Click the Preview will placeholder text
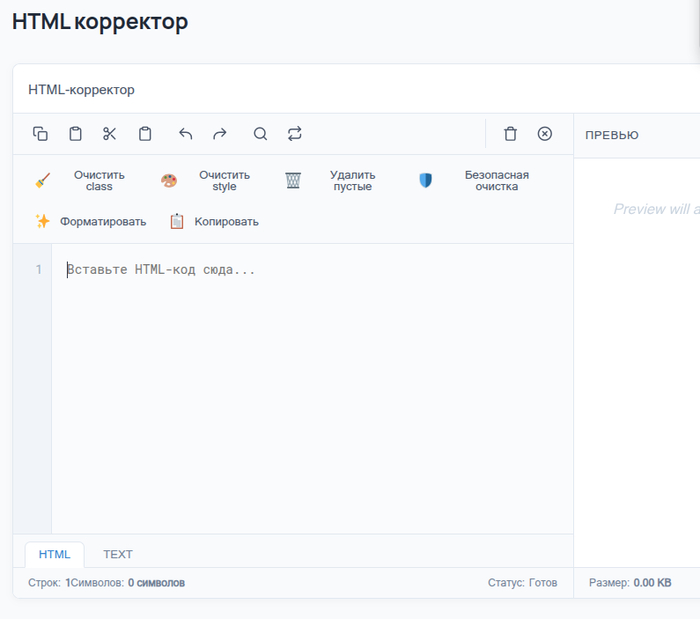This screenshot has height=619, width=700. point(656,209)
